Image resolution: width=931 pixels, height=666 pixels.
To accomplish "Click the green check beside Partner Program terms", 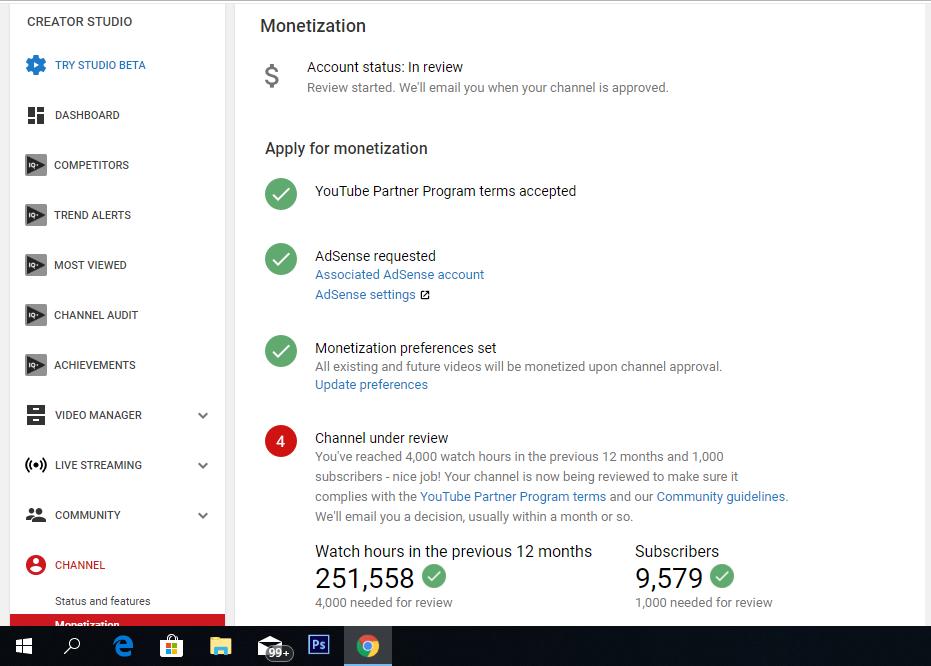I will coord(281,194).
